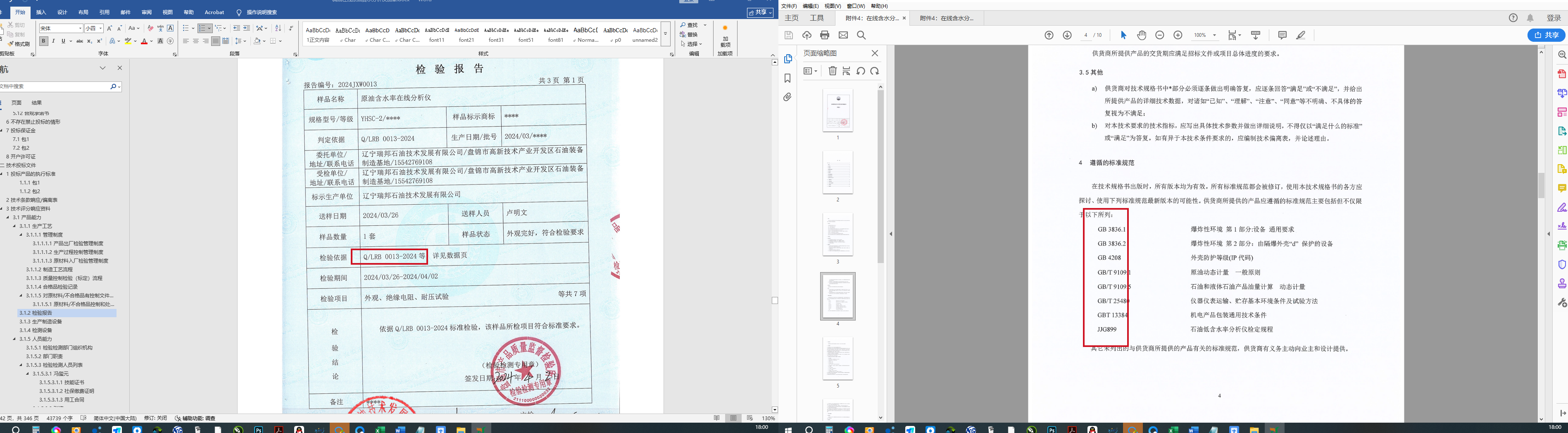Screen dimensions: 1568x433
Task: Toggle underline formatting in Word
Action: pos(63,41)
